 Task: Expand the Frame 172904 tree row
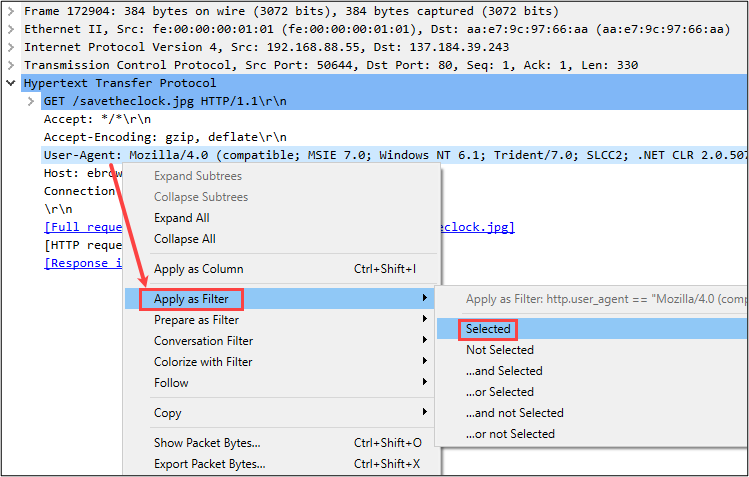pos(11,11)
